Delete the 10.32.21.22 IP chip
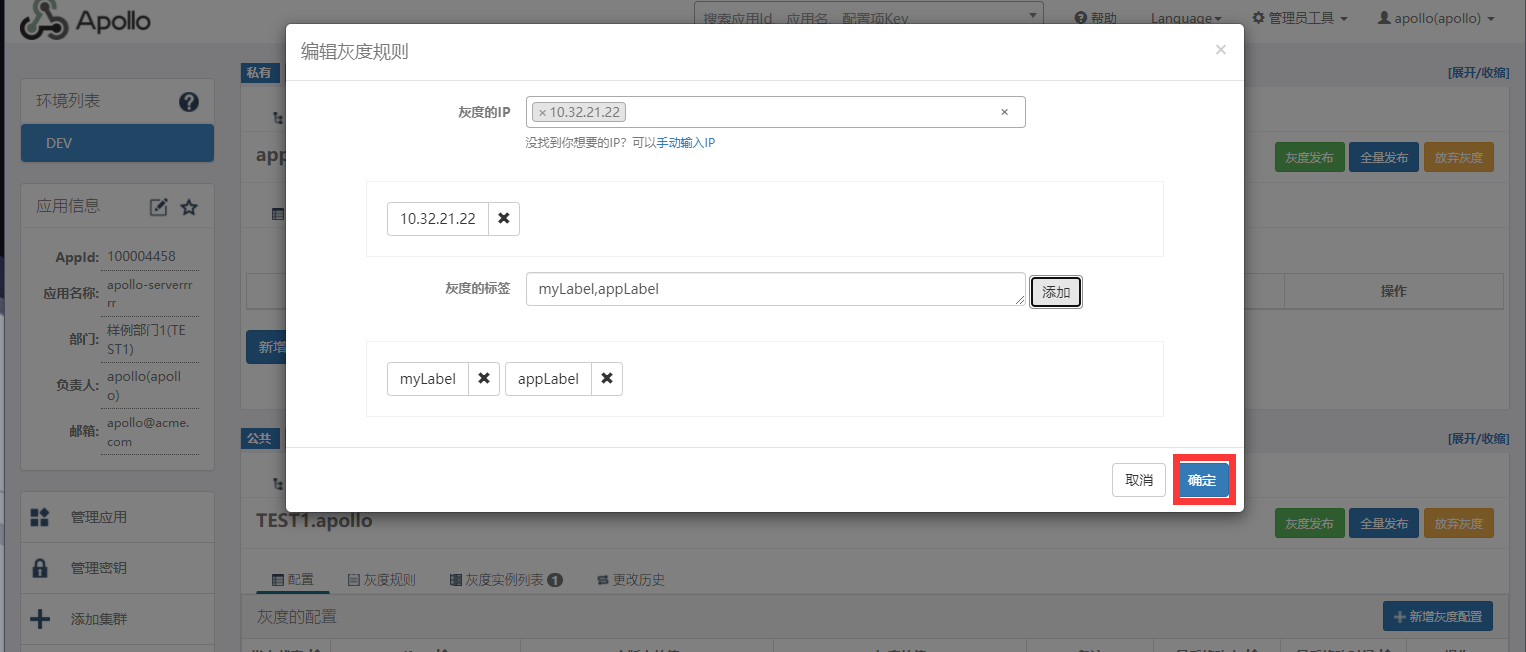This screenshot has height=652, width=1526. click(504, 218)
